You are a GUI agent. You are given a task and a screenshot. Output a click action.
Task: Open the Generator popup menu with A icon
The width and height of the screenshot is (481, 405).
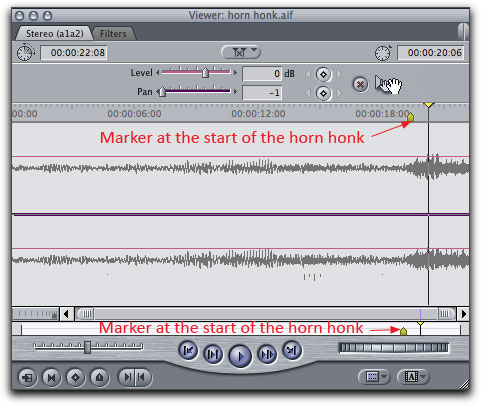(x=413, y=377)
